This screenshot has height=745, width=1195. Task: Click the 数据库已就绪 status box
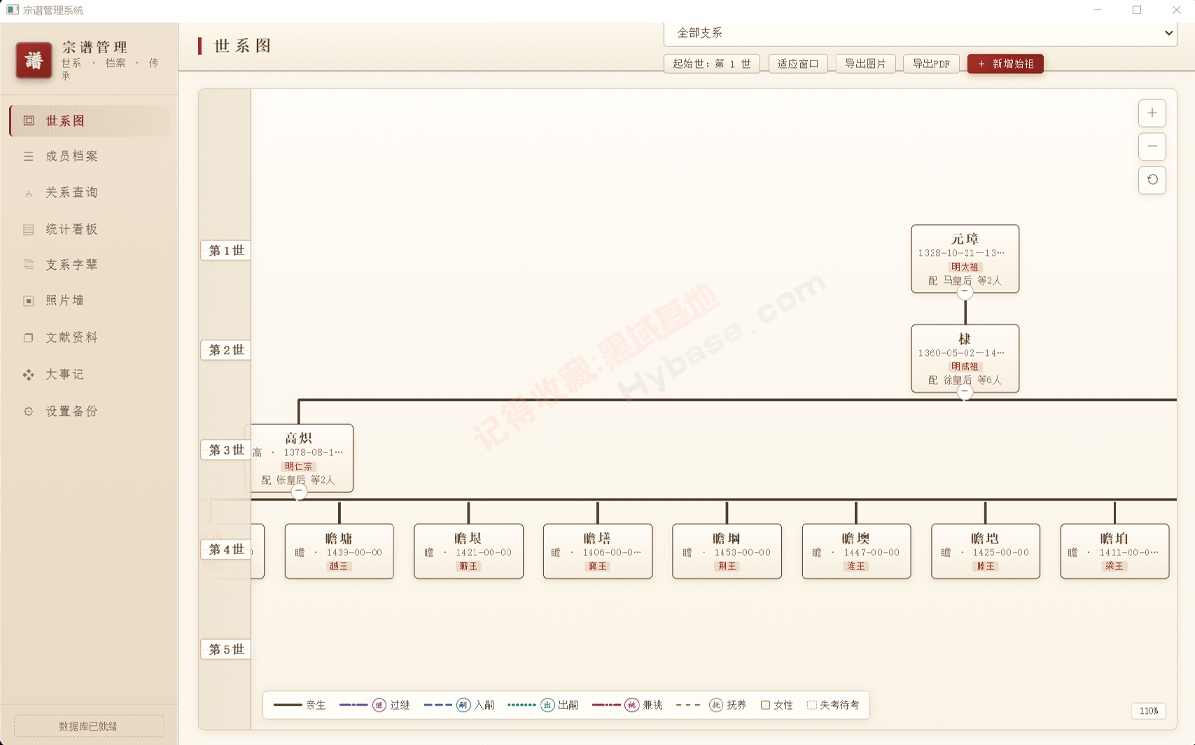88,726
